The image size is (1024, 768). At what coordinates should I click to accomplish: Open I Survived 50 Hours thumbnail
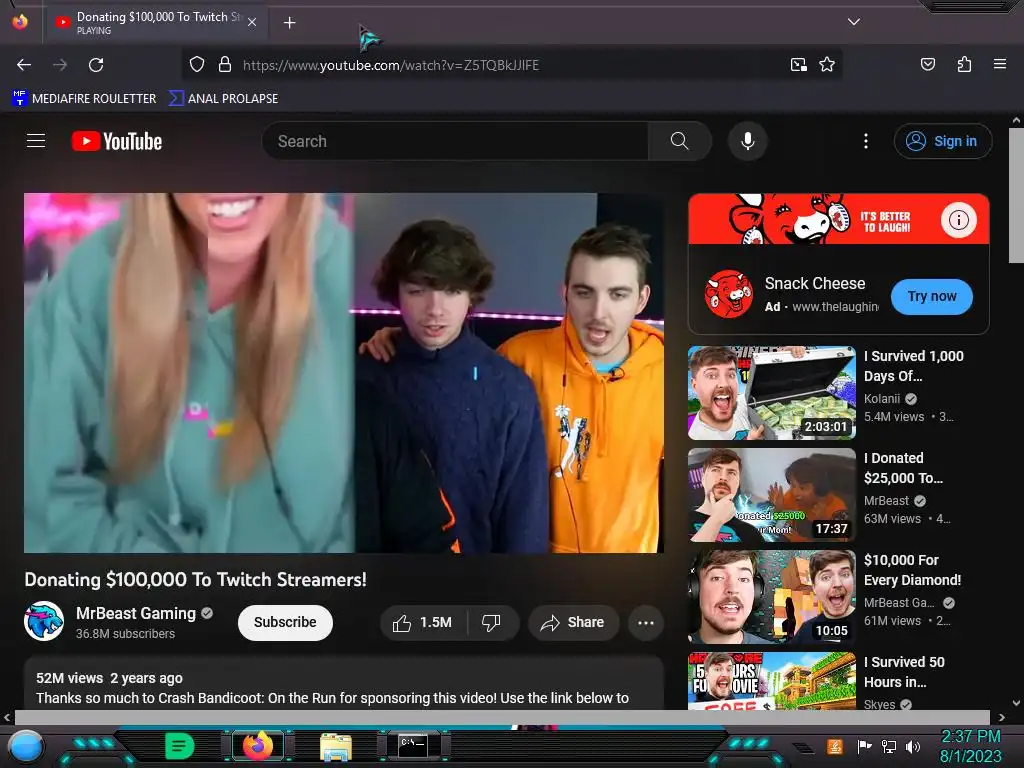772,680
